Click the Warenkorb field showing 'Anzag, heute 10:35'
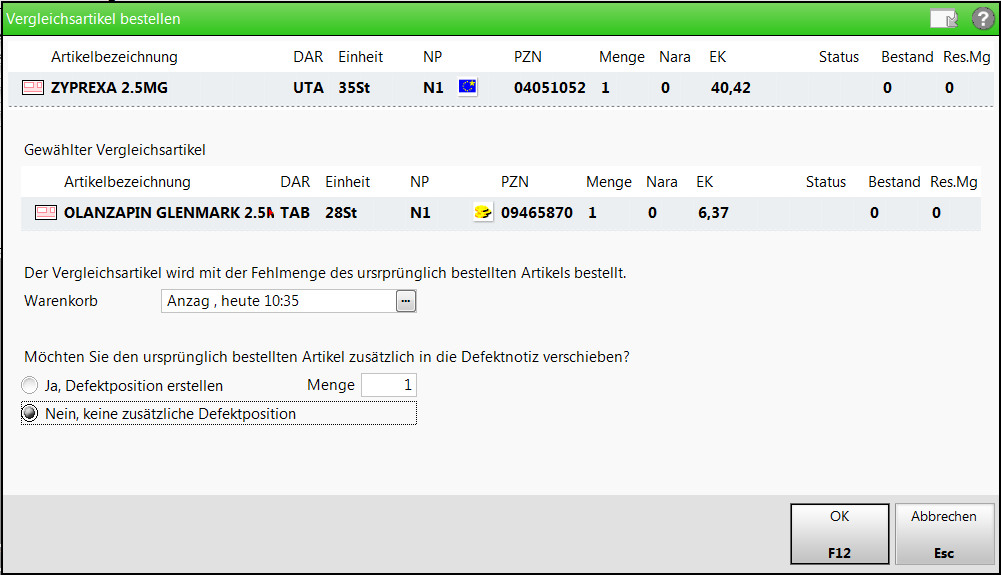 pos(278,301)
